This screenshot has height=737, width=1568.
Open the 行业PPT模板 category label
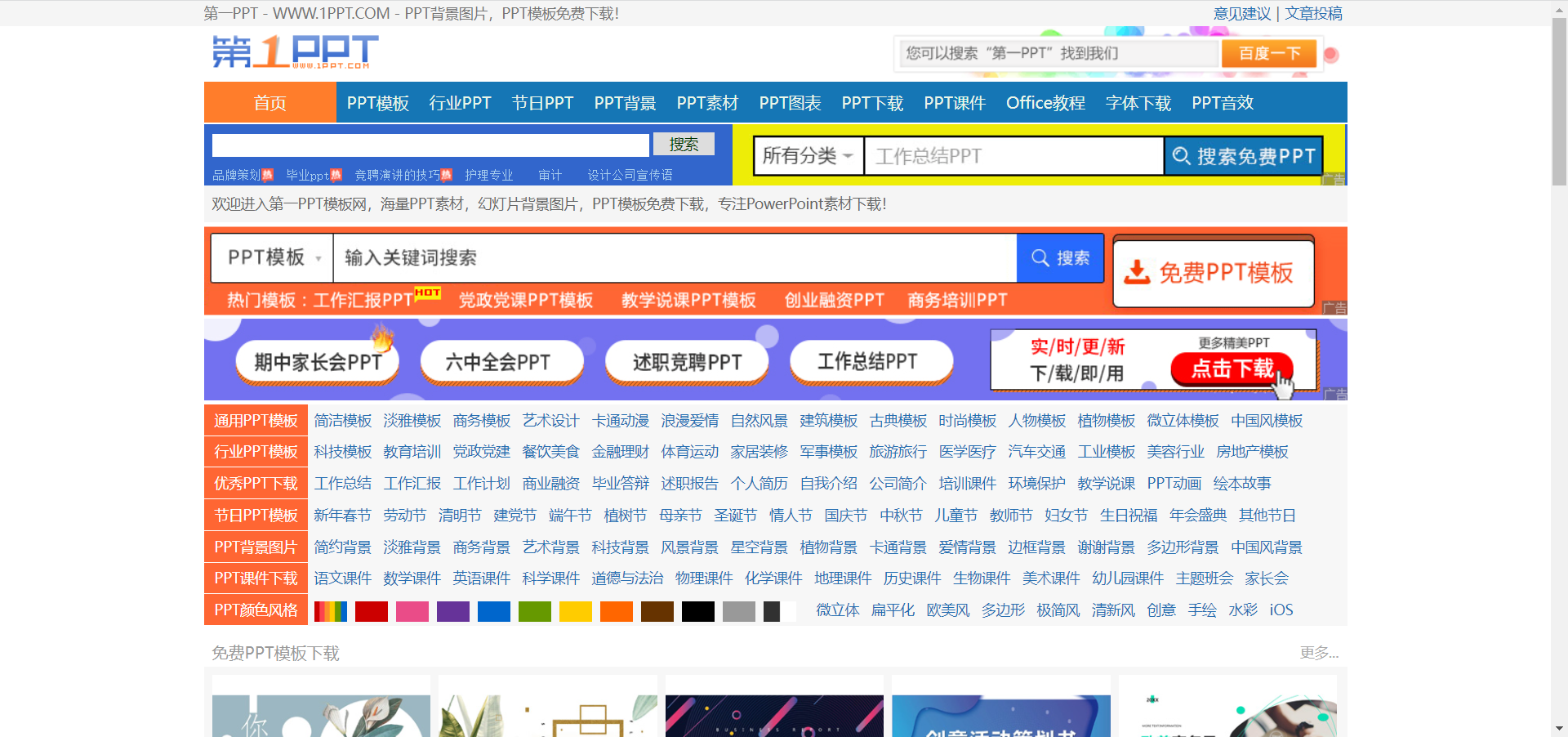256,452
